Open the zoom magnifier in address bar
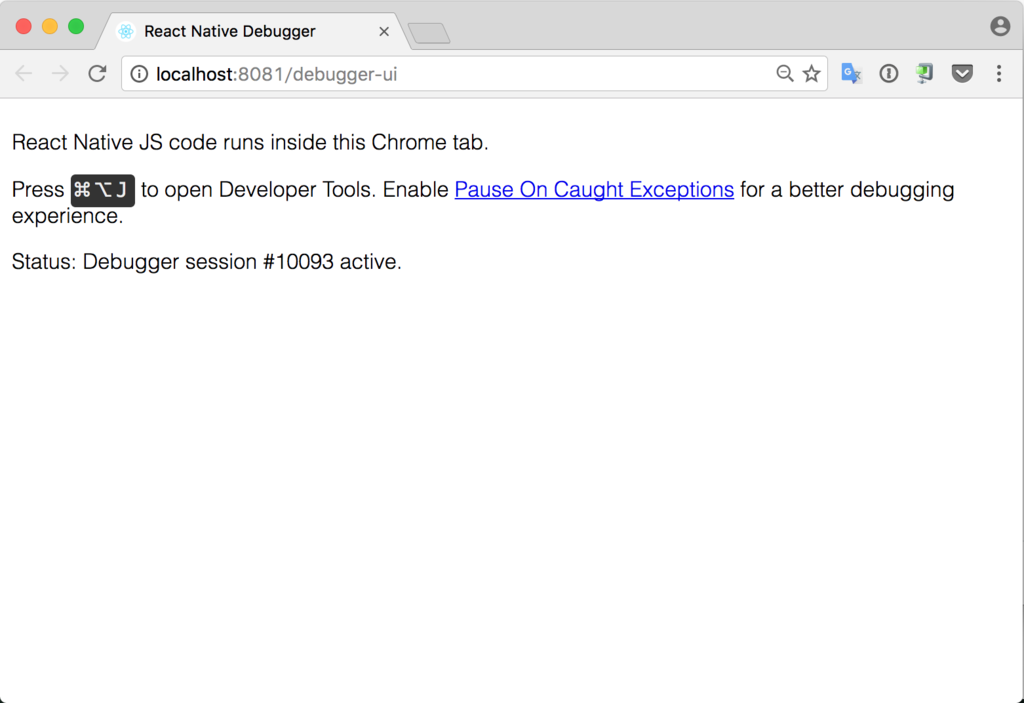1024x703 pixels. tap(784, 74)
